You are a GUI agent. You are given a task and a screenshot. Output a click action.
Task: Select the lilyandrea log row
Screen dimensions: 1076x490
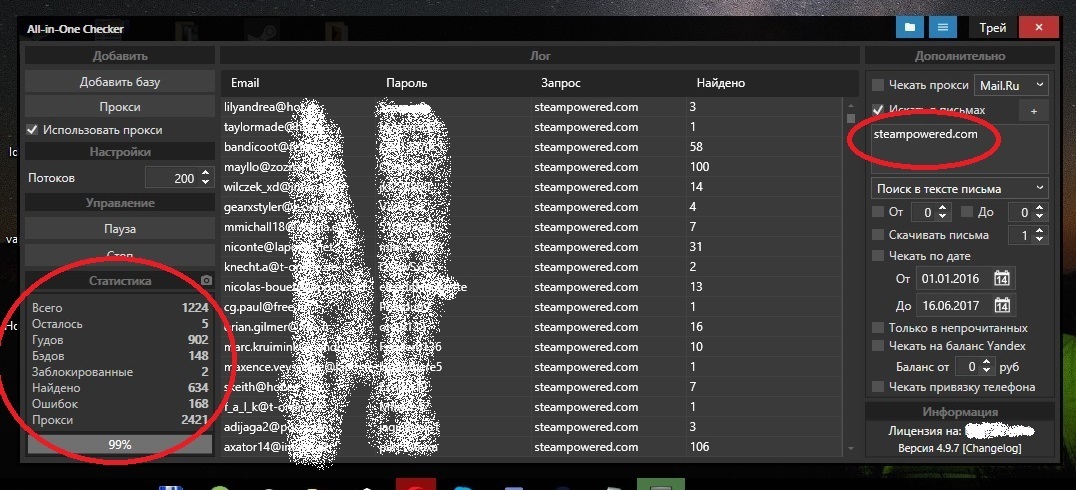click(x=532, y=107)
